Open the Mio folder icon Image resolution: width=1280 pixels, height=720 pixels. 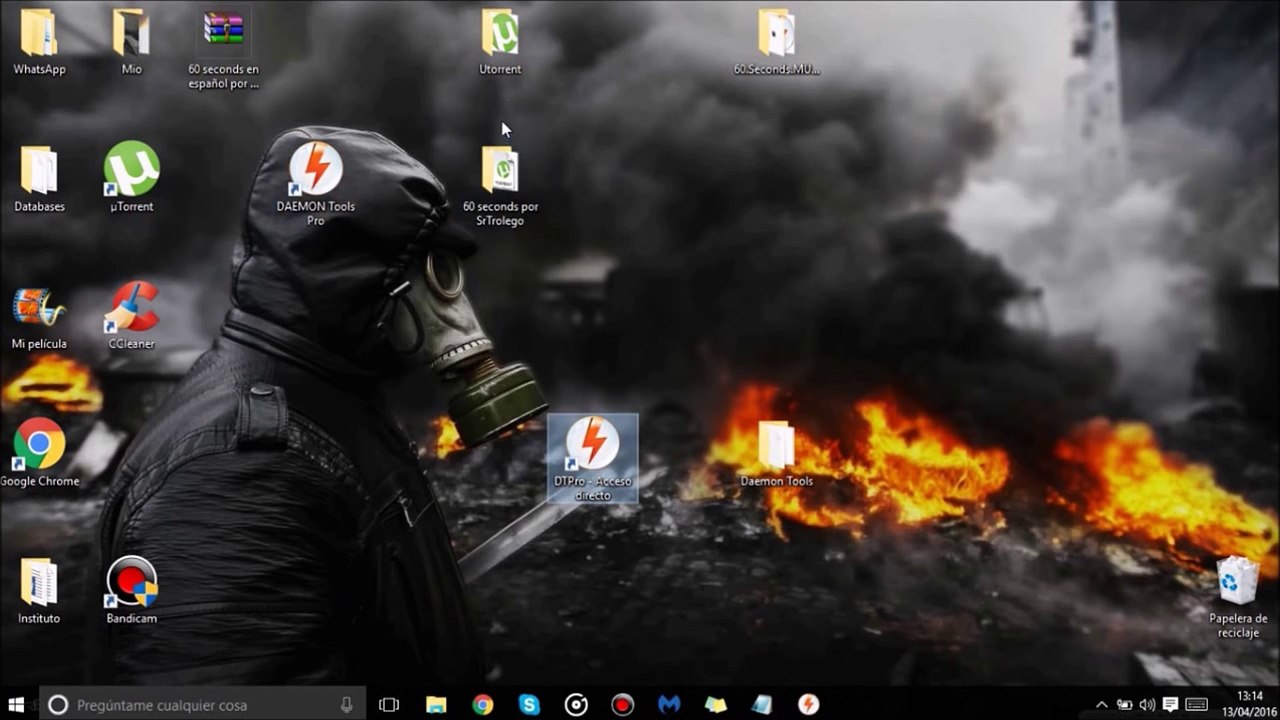tap(131, 42)
